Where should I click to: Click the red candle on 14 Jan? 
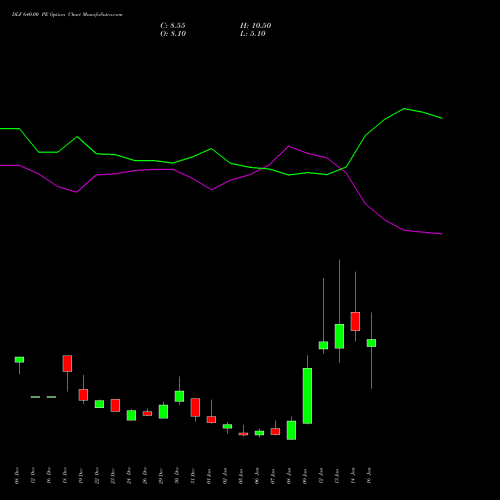click(355, 321)
